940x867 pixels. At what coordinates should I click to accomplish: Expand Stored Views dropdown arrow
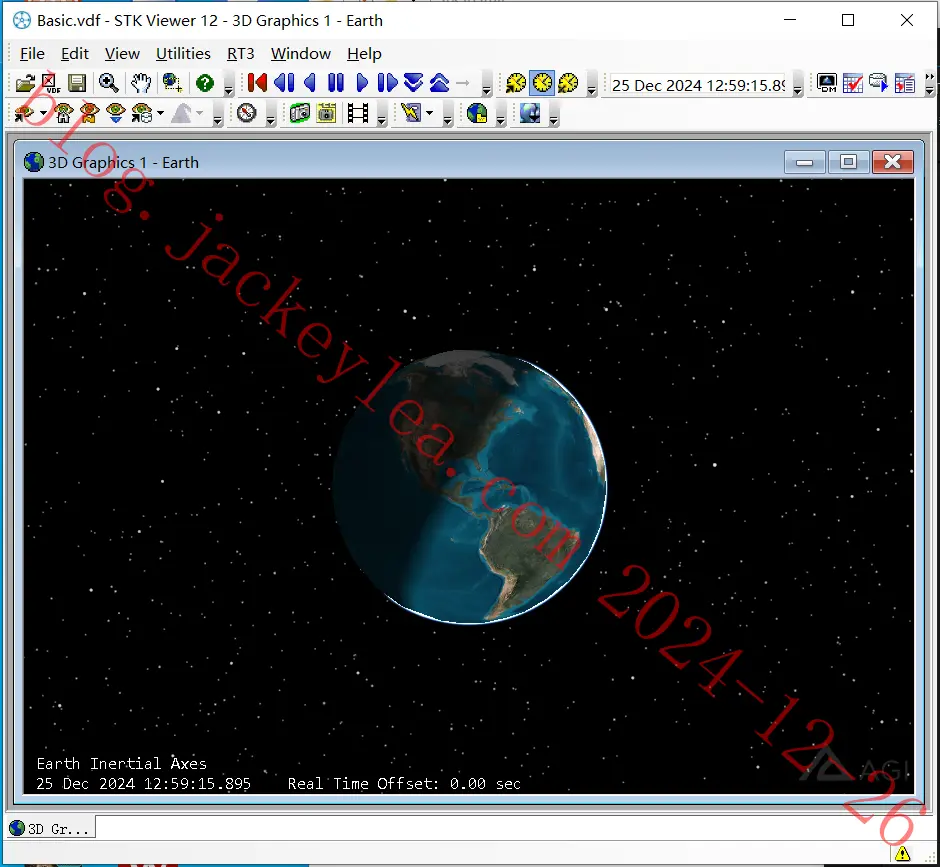tap(160, 113)
